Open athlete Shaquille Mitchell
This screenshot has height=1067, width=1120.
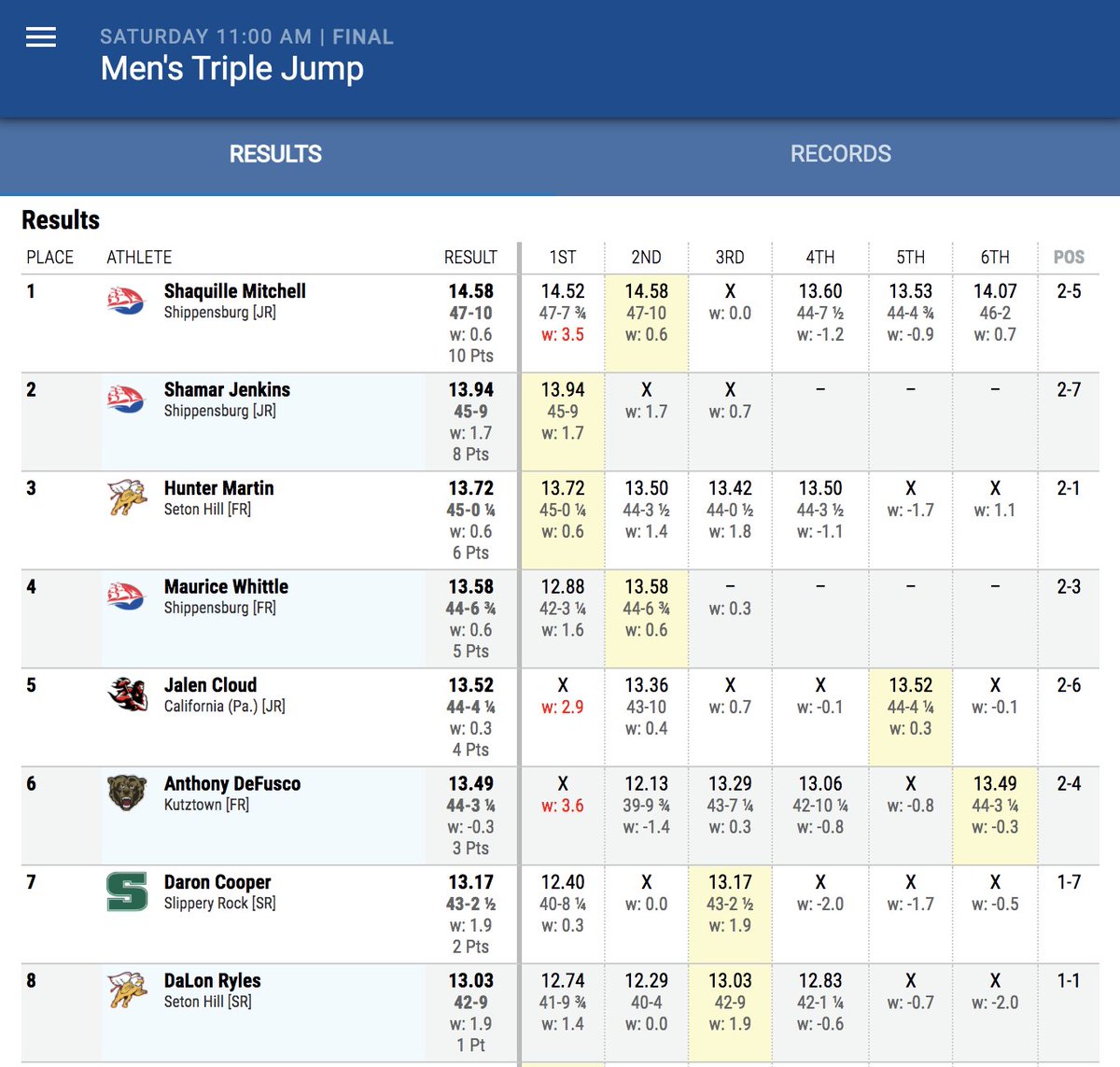click(235, 291)
